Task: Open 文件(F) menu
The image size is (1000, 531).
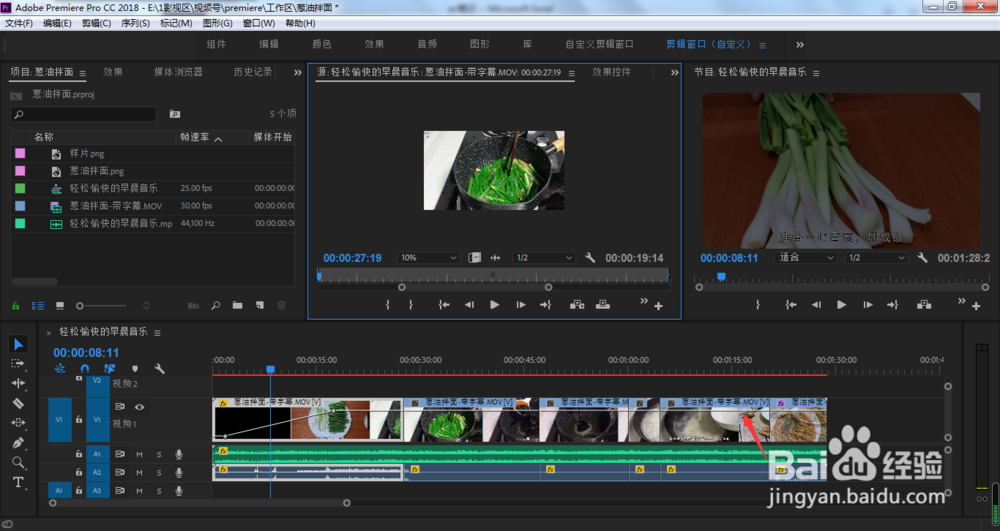Action: click(19, 23)
